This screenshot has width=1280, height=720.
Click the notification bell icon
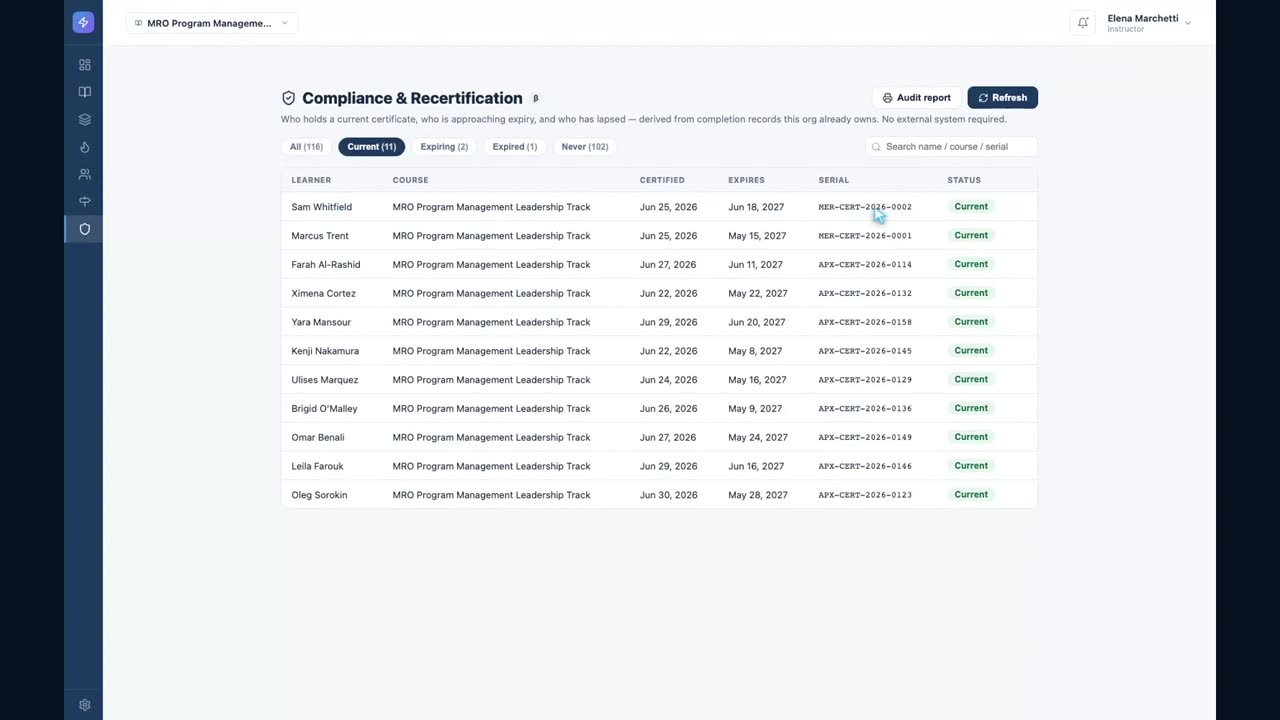point(1083,23)
